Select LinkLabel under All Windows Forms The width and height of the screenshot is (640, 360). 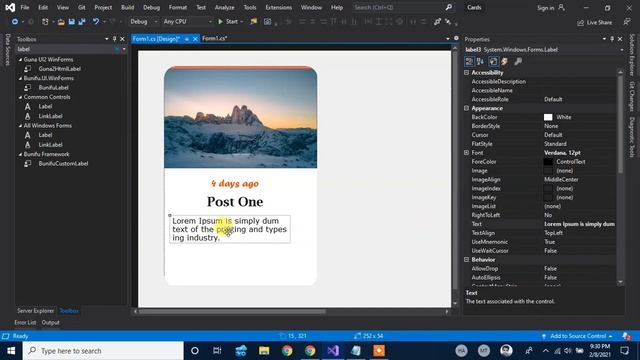coord(51,145)
